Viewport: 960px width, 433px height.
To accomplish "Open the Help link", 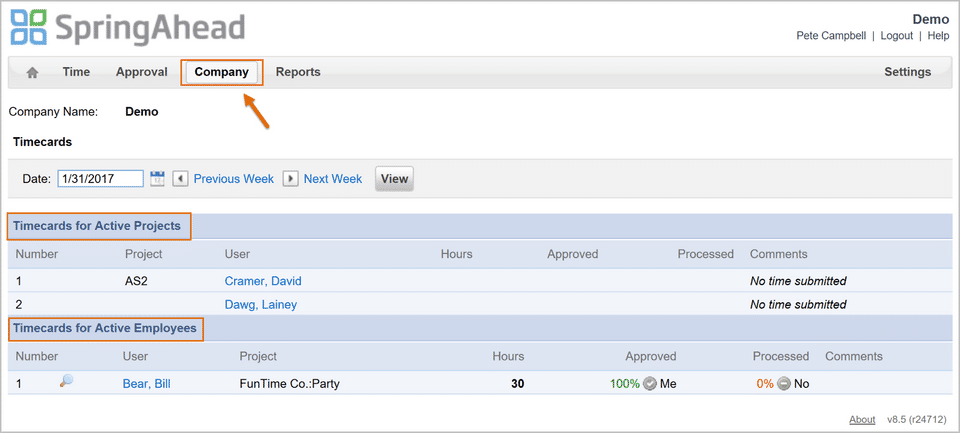I will click(938, 36).
